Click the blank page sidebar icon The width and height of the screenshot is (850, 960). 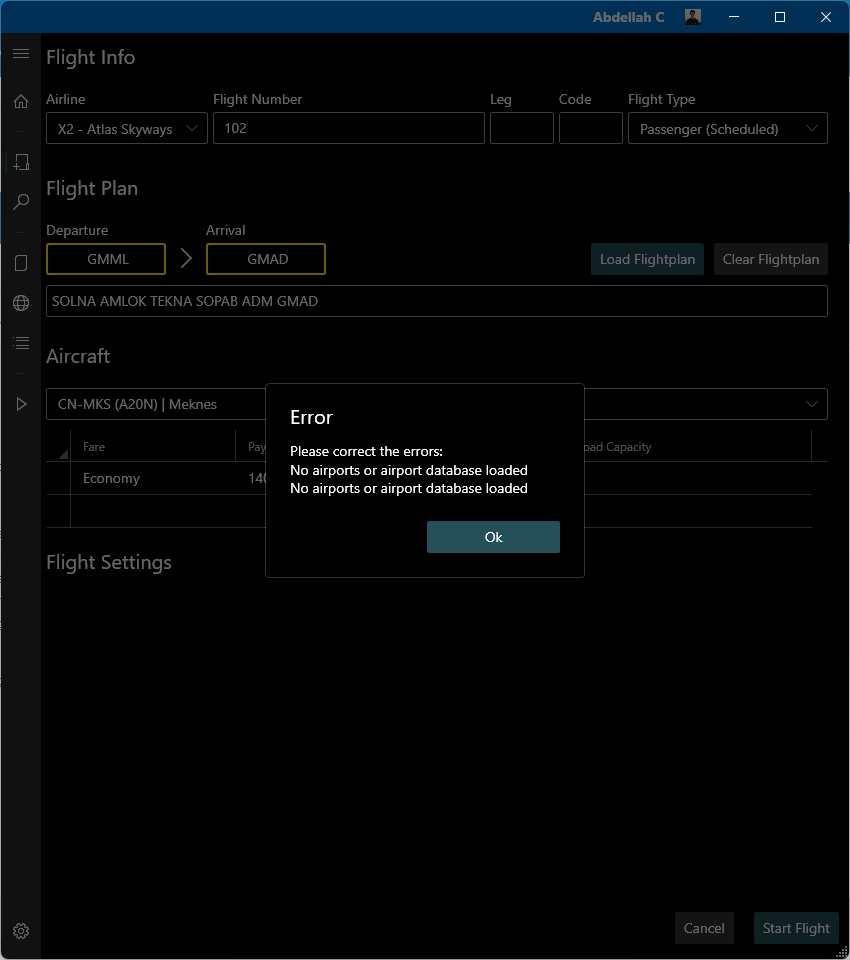coord(20,263)
